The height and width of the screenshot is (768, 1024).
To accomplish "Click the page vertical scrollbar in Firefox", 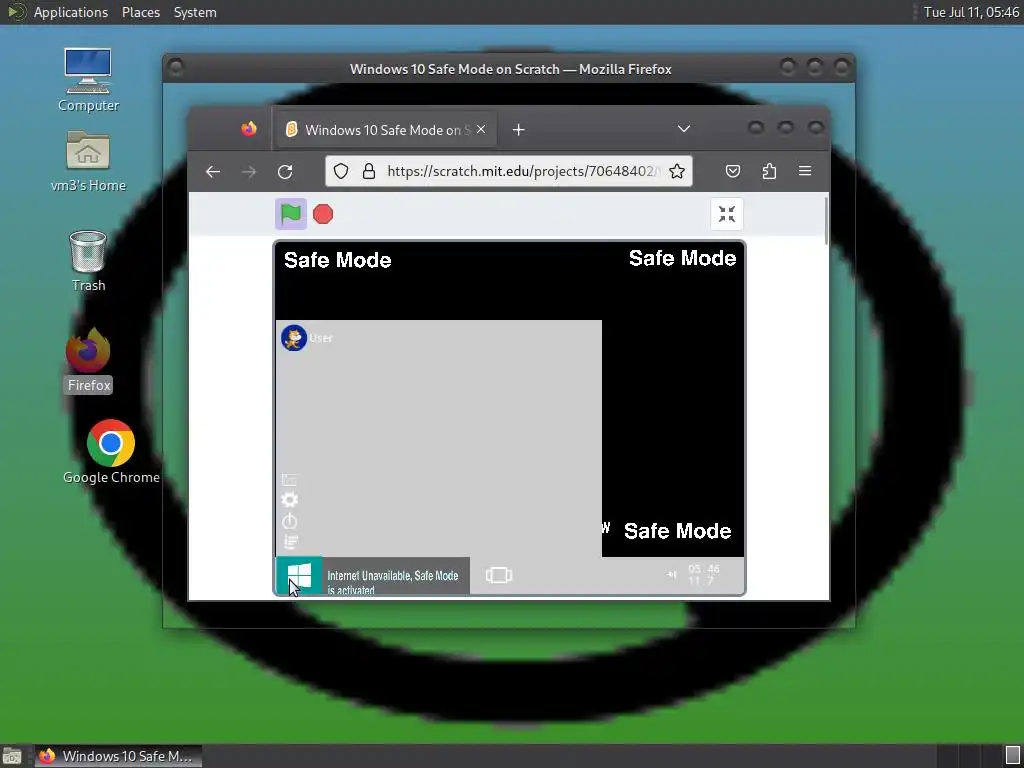I will click(826, 222).
